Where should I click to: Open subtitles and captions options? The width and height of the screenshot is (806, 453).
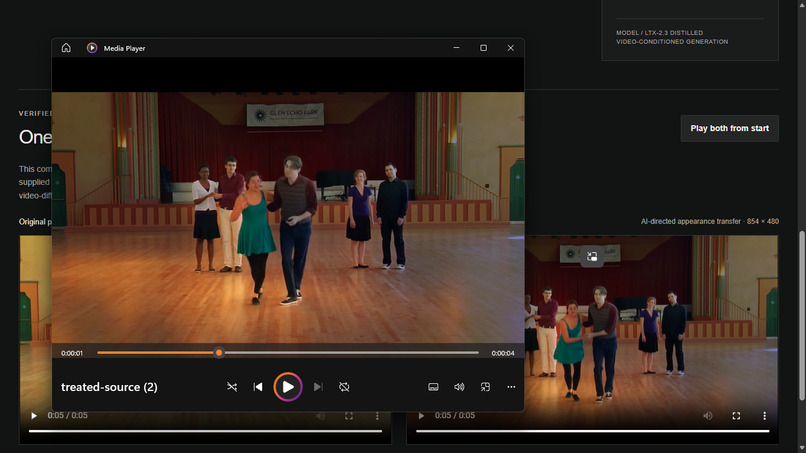433,387
